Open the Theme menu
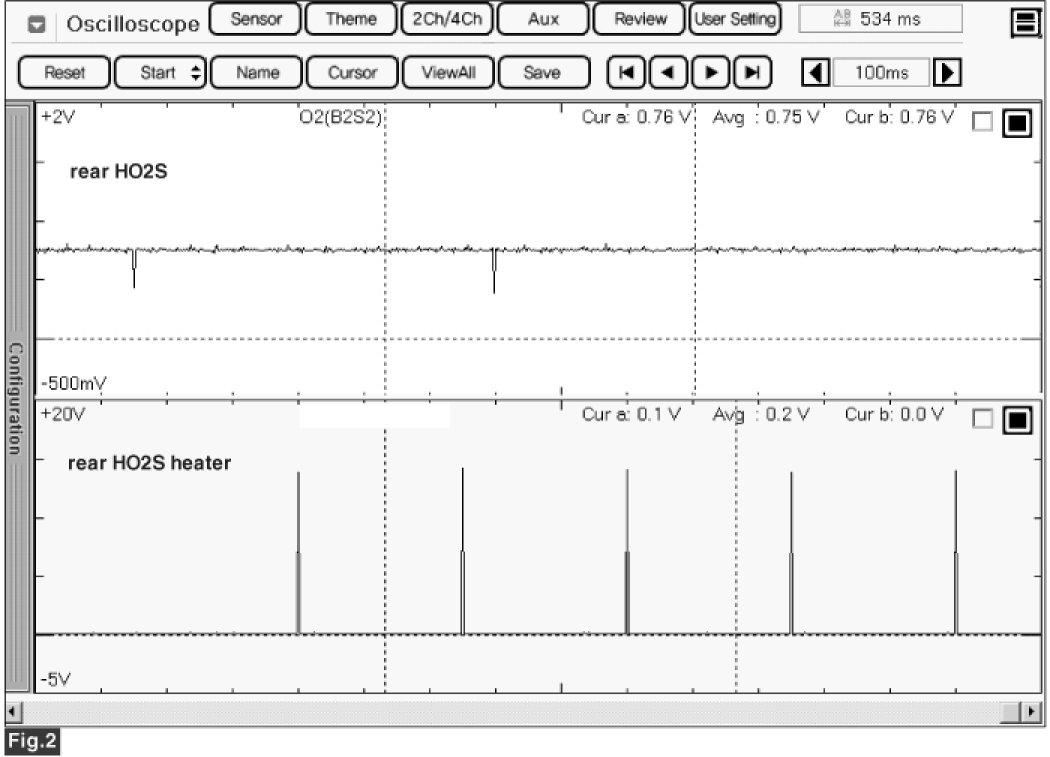1050x757 pixels. pyautogui.click(x=350, y=19)
